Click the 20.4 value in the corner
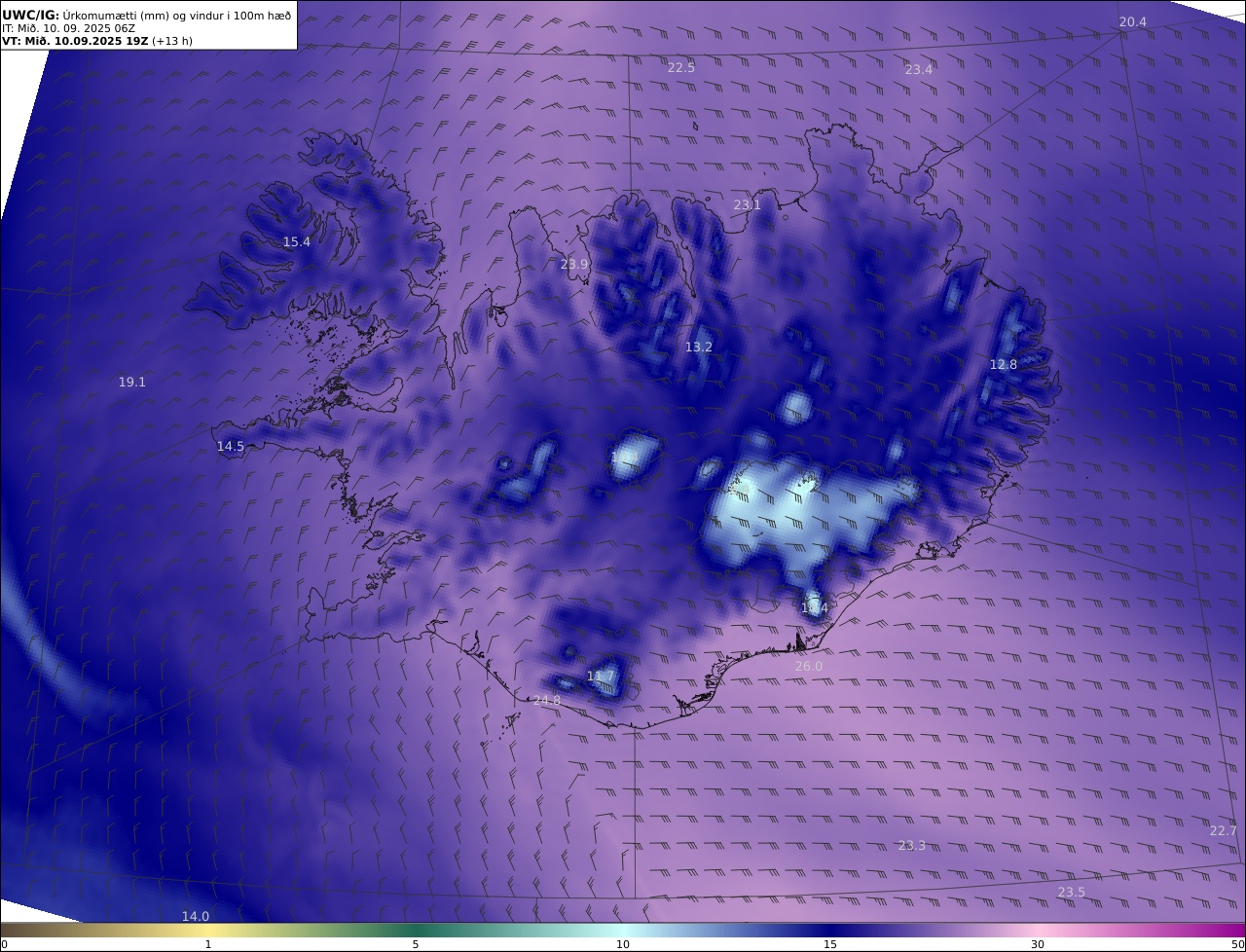1246x952 pixels. click(1133, 22)
